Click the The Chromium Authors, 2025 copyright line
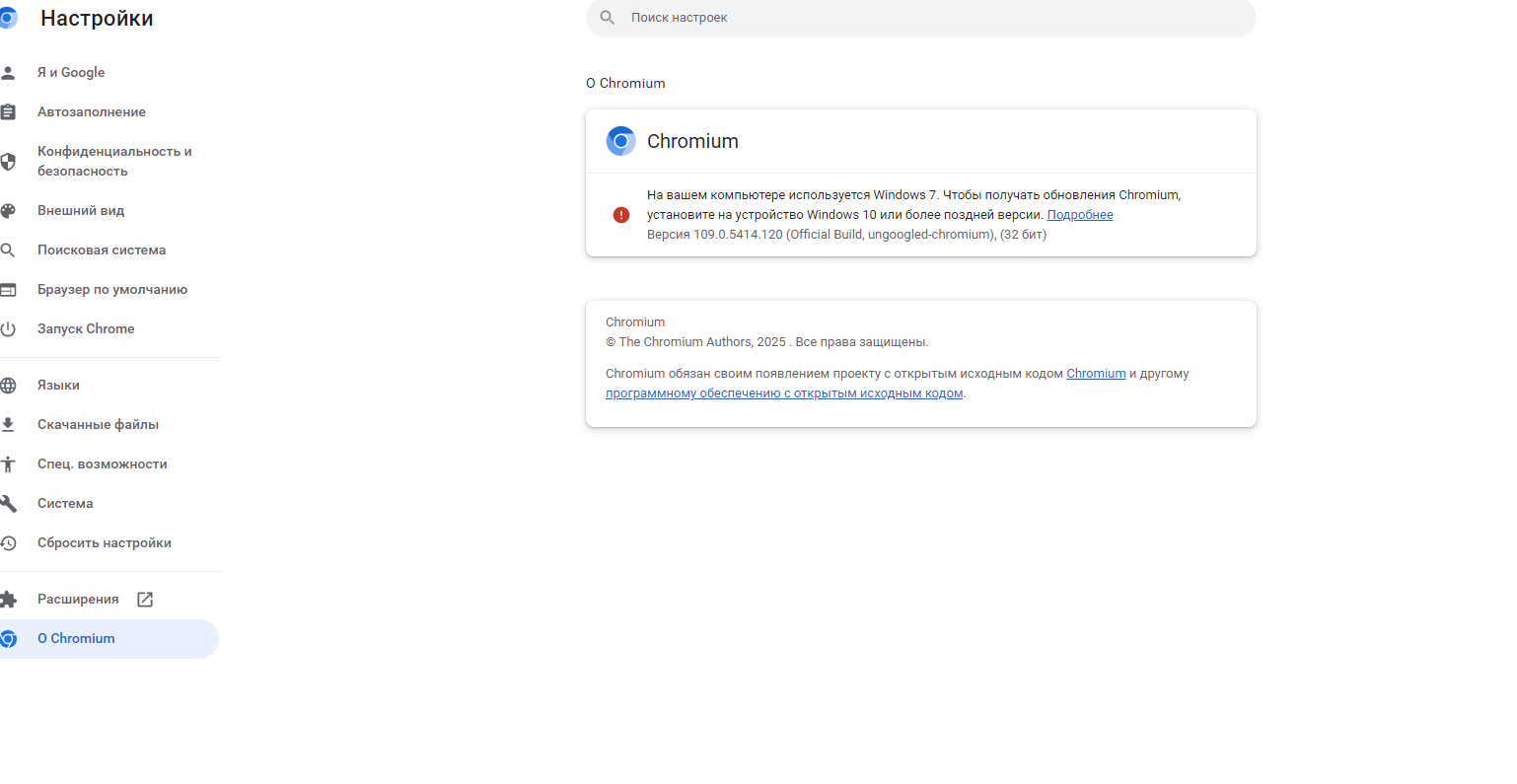This screenshot has height=784, width=1517. (767, 342)
